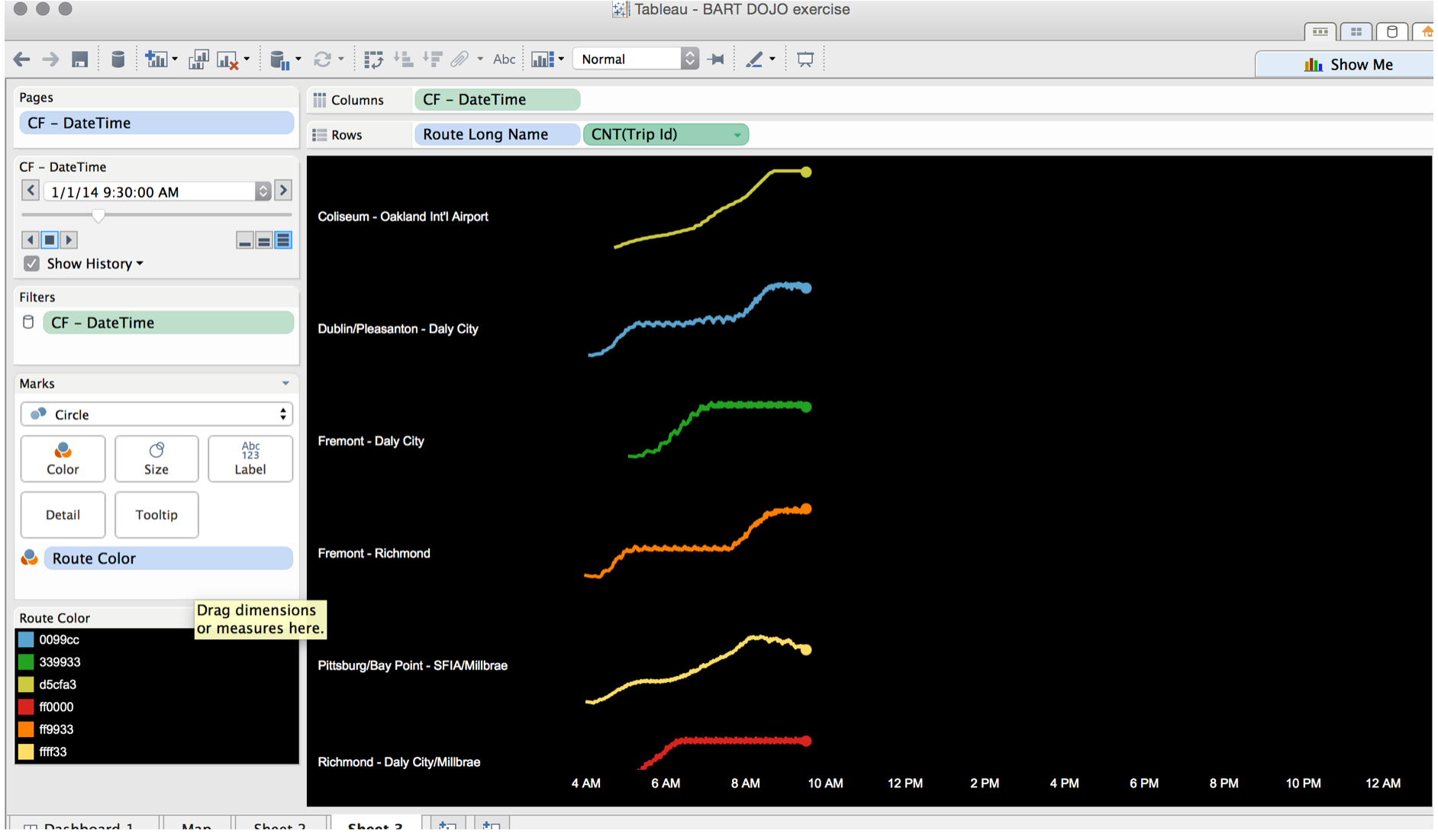This screenshot has height=840, width=1438.
Task: Click the Show Me button
Action: [1345, 65]
